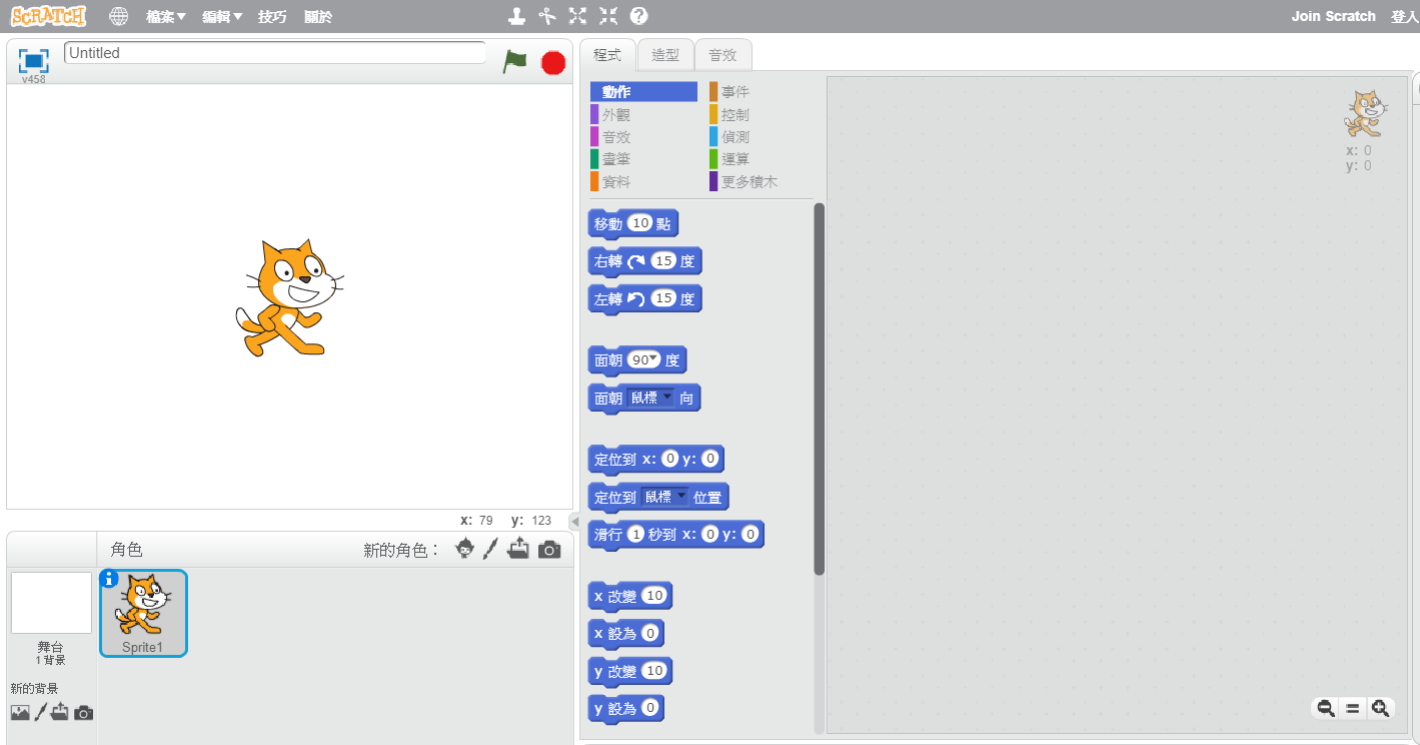Click the blocks palette vertical scrollbar
The image size is (1420, 745).
[819, 389]
